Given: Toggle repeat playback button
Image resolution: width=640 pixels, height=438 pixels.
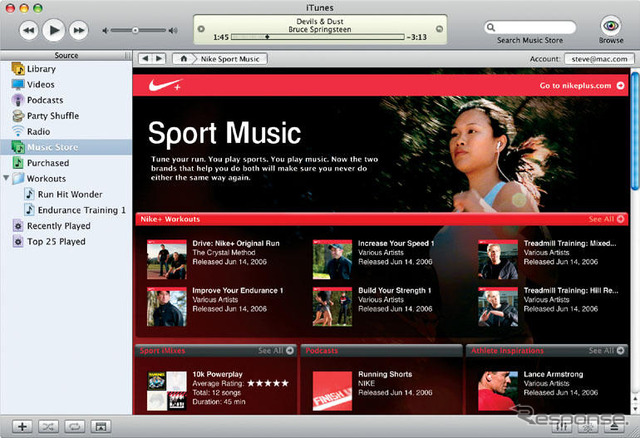Looking at the screenshot, I should coord(74,427).
